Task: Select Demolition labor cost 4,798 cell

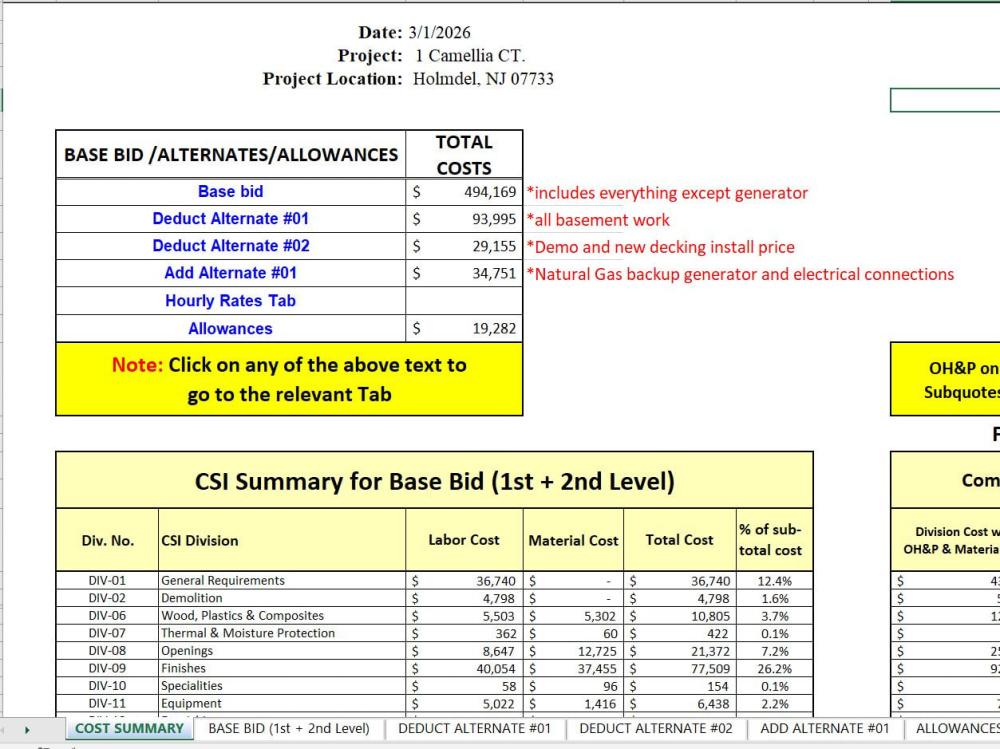Action: coord(464,598)
